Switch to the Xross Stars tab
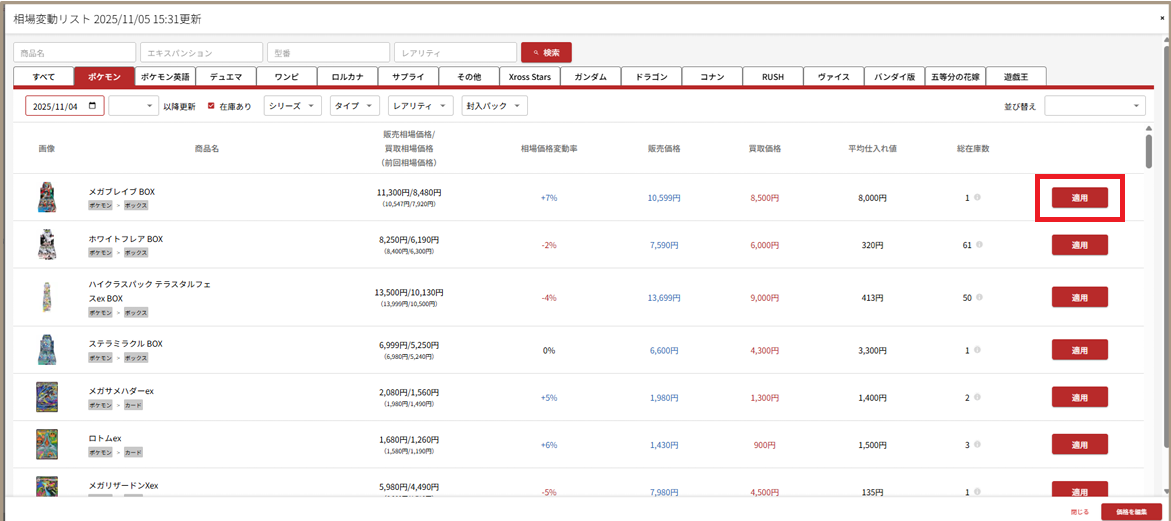The height and width of the screenshot is (521, 1171). [529, 76]
